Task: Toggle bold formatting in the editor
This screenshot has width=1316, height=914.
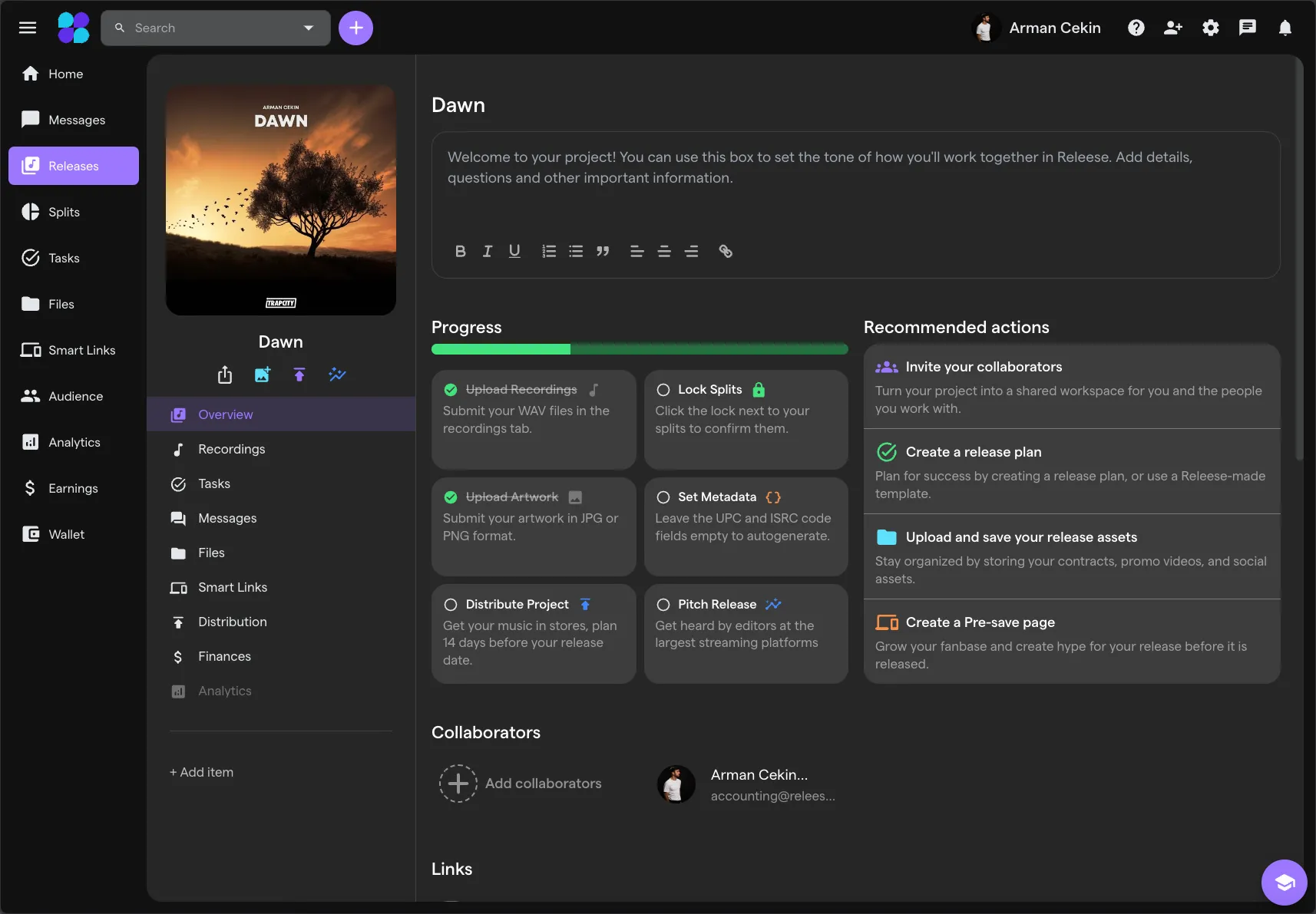Action: [x=460, y=251]
